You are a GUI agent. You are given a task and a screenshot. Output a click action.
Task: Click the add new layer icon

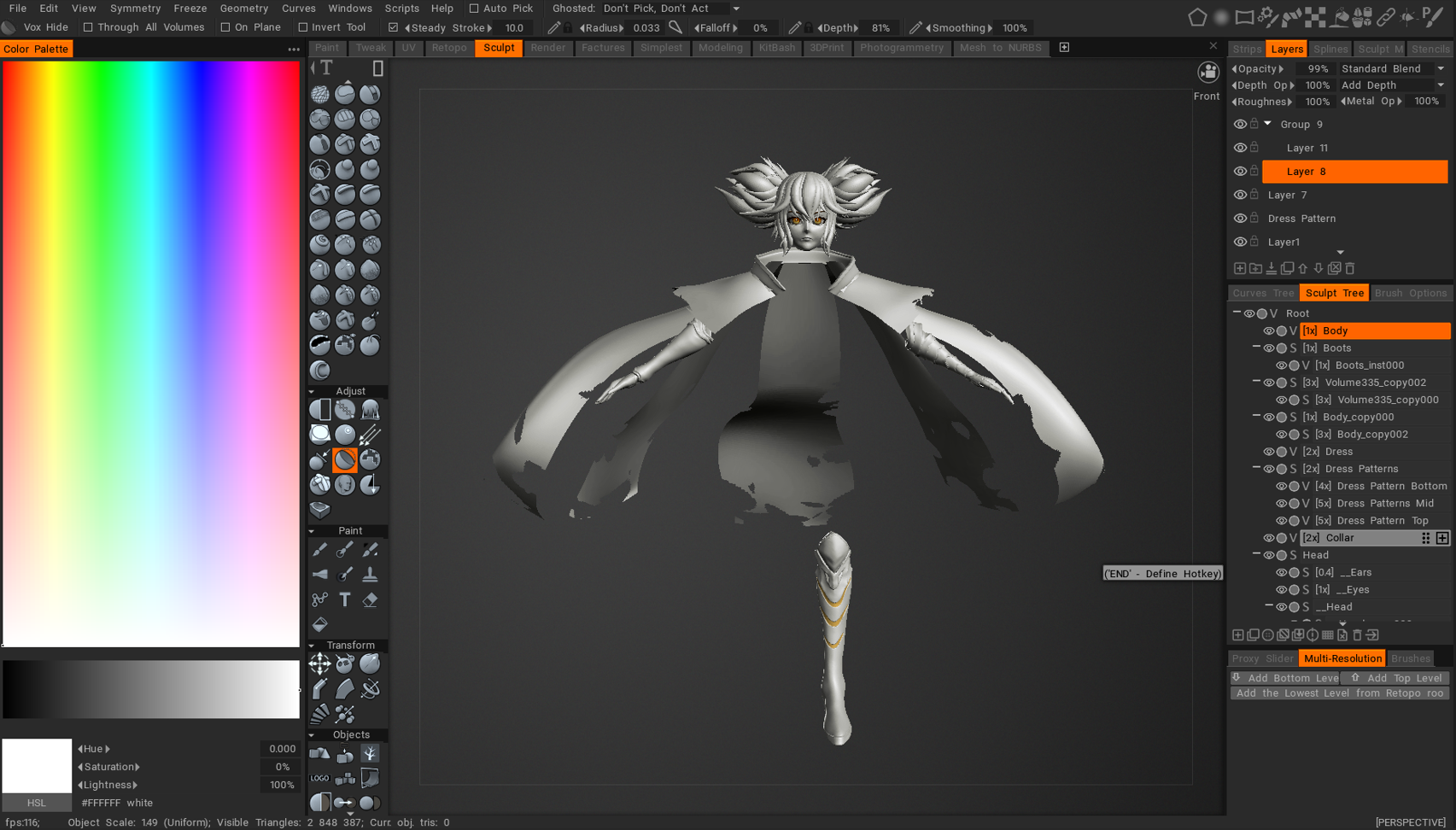[1239, 268]
